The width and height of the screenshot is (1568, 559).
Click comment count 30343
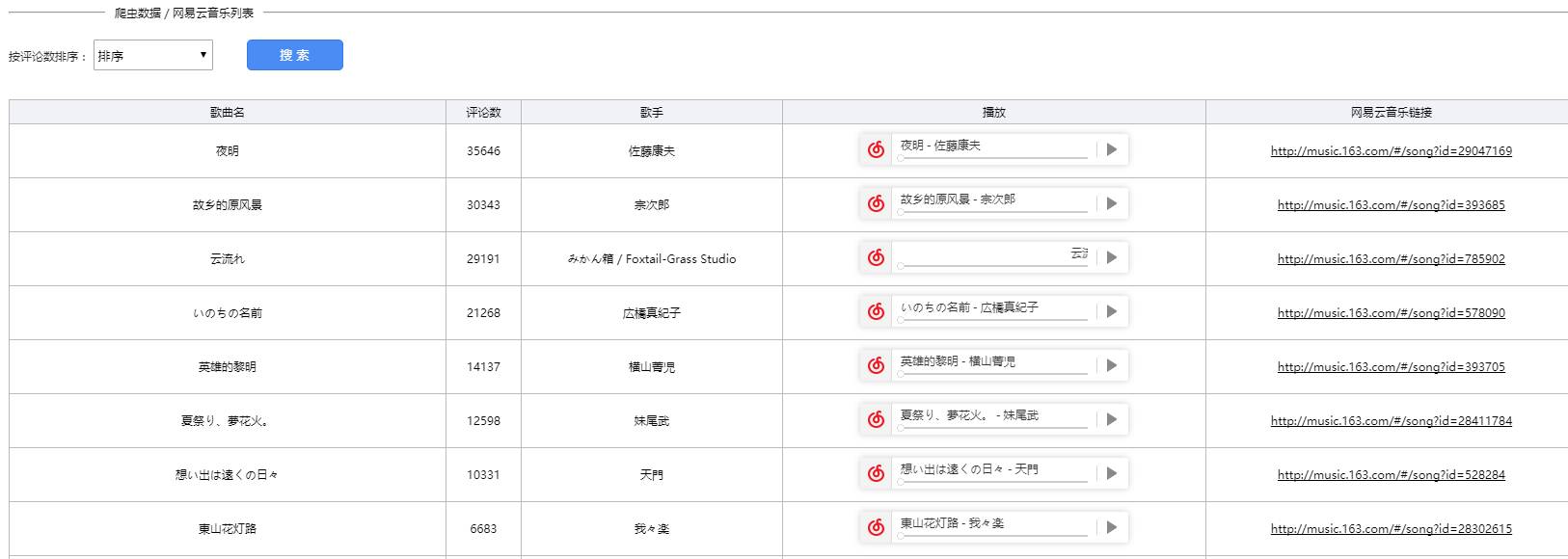(x=483, y=205)
